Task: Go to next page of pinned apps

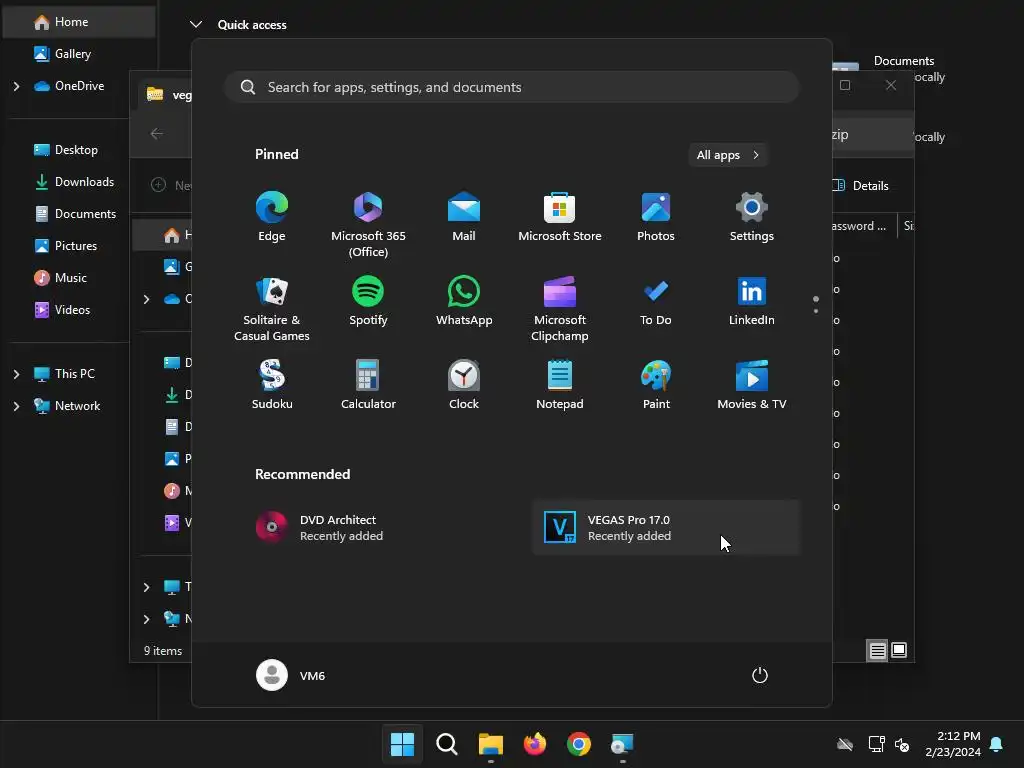Action: point(816,310)
